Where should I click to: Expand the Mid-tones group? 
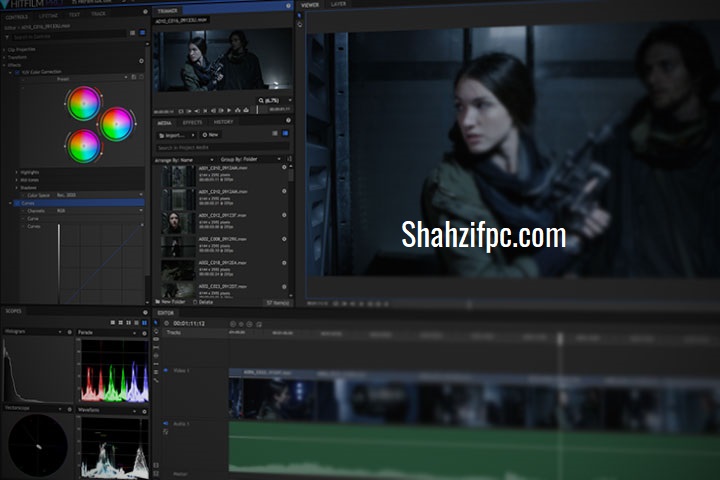click(17, 180)
